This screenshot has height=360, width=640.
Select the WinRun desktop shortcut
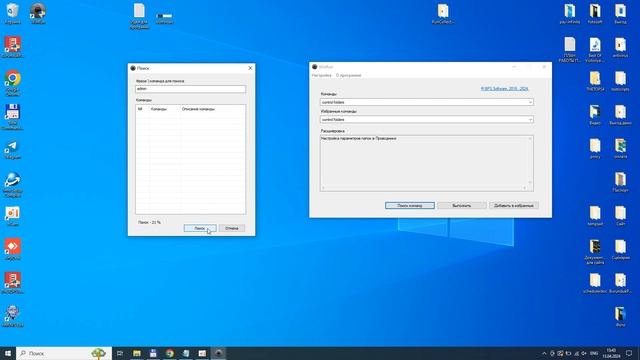point(38,13)
